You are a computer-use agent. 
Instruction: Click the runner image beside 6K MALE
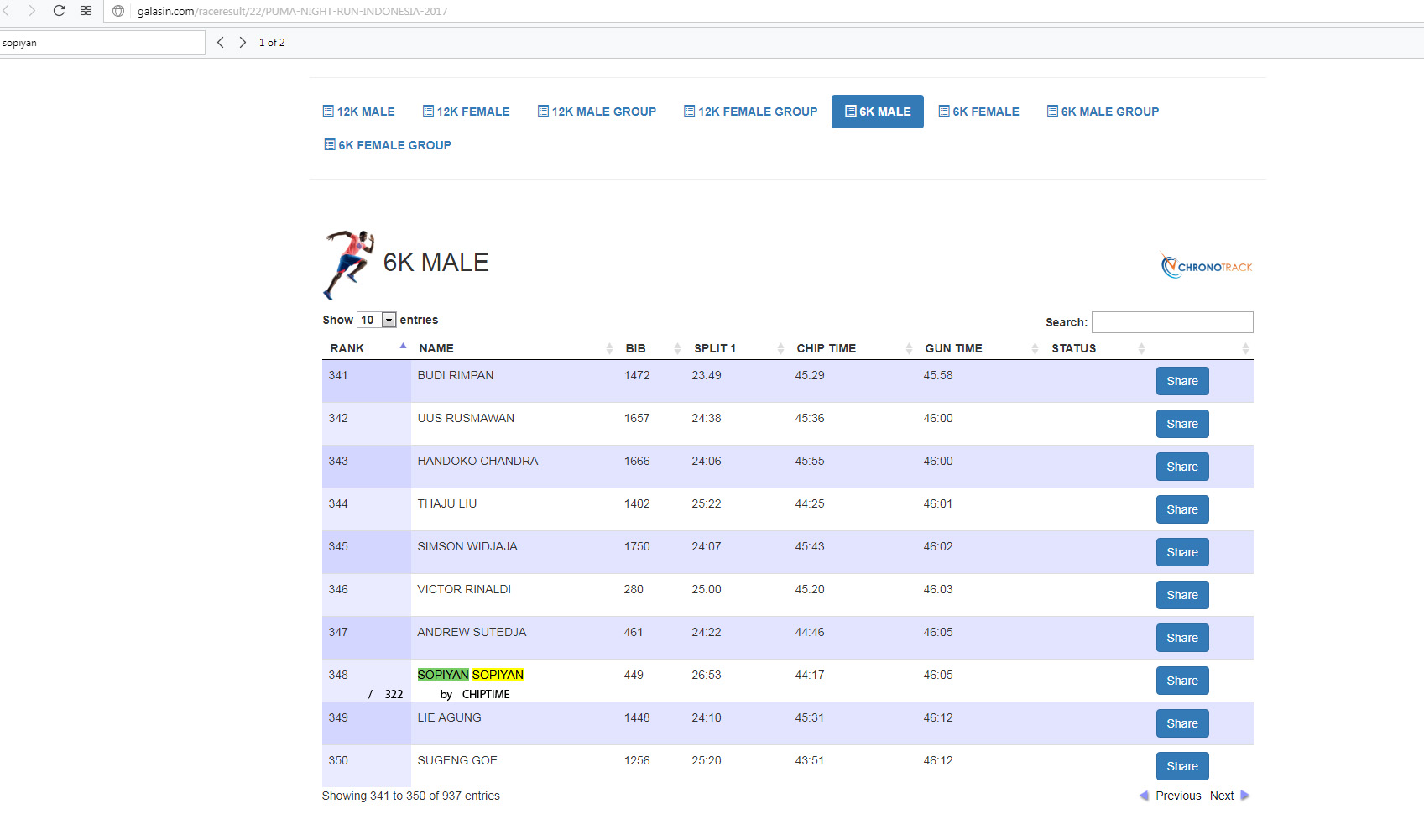coord(348,263)
